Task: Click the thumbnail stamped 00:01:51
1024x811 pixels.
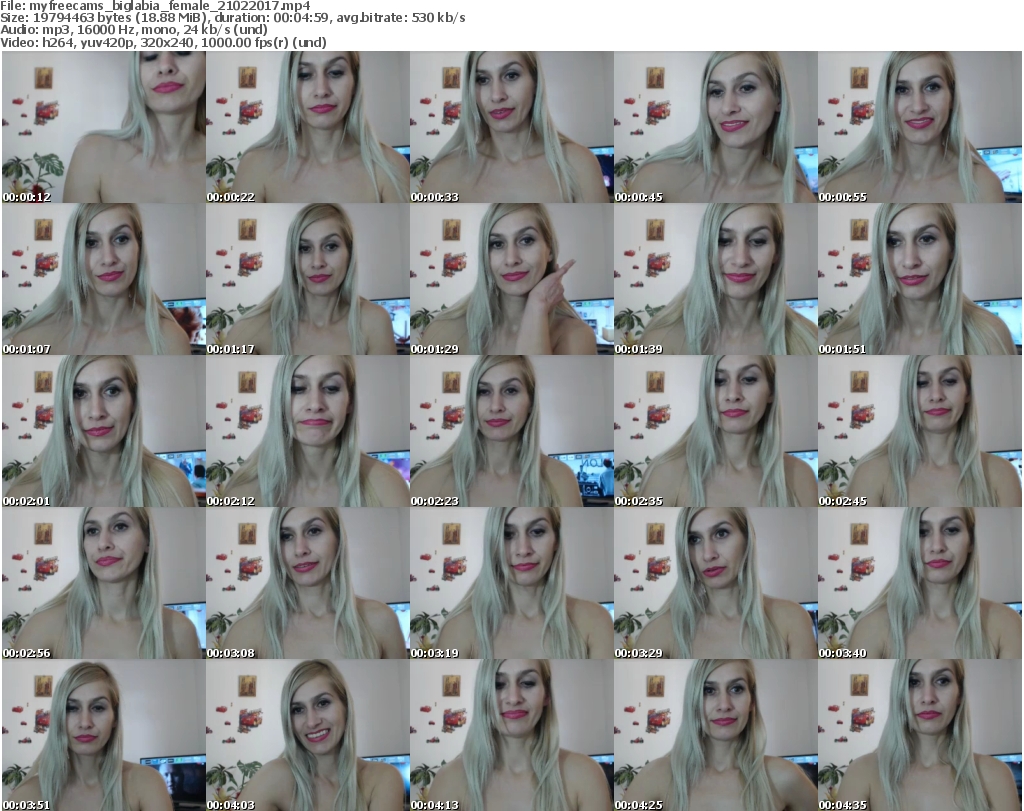Action: 920,279
